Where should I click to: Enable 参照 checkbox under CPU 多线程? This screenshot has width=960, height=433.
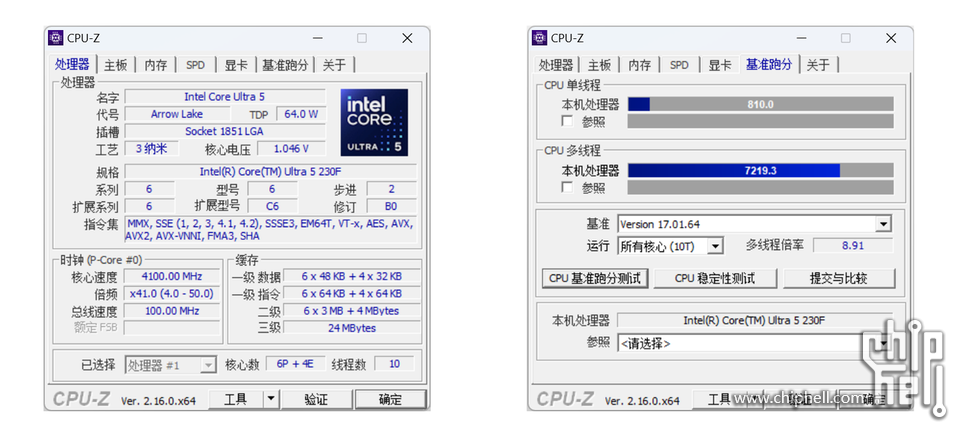tap(568, 187)
